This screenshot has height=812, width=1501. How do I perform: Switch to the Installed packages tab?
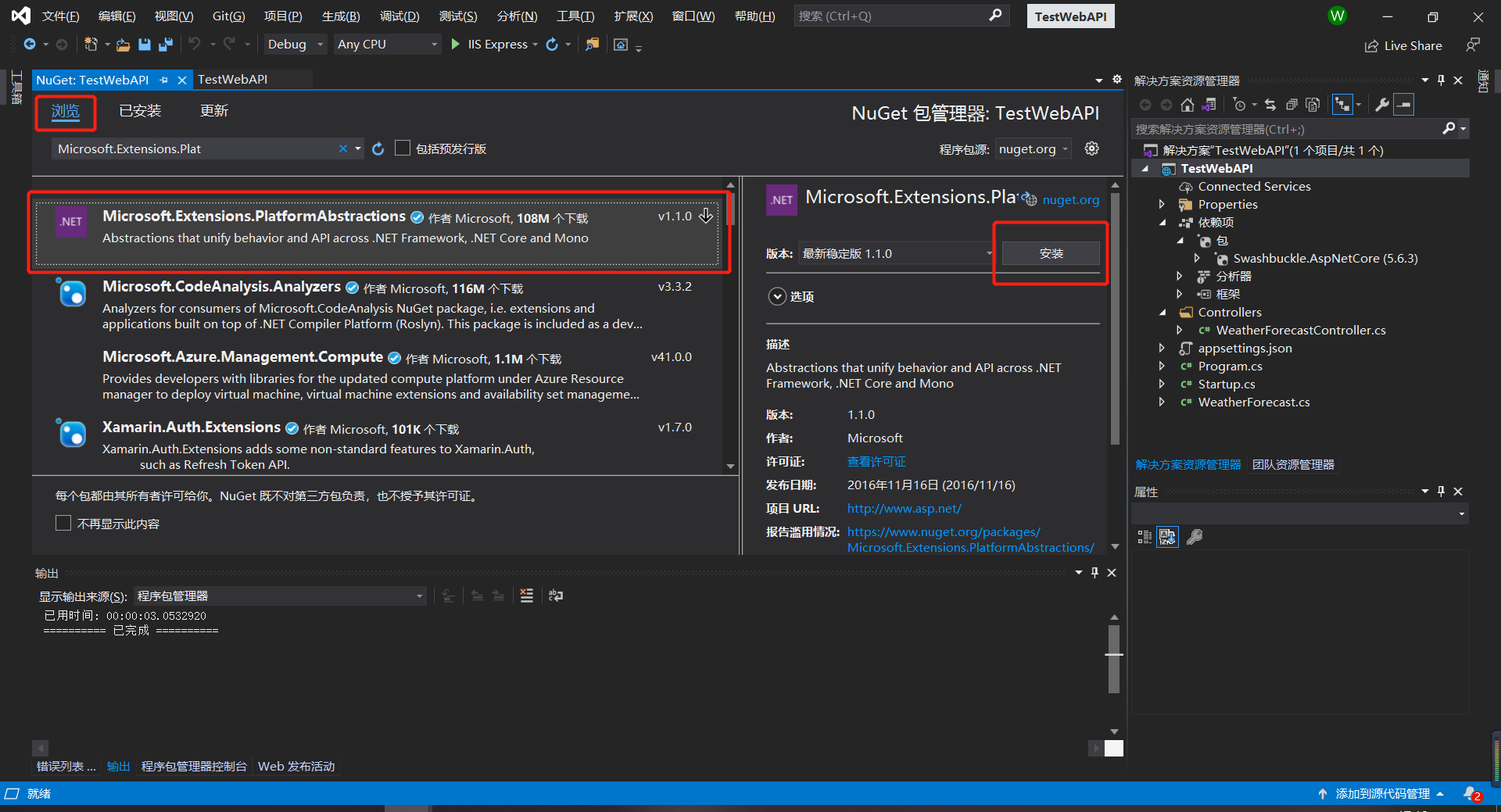coord(140,111)
